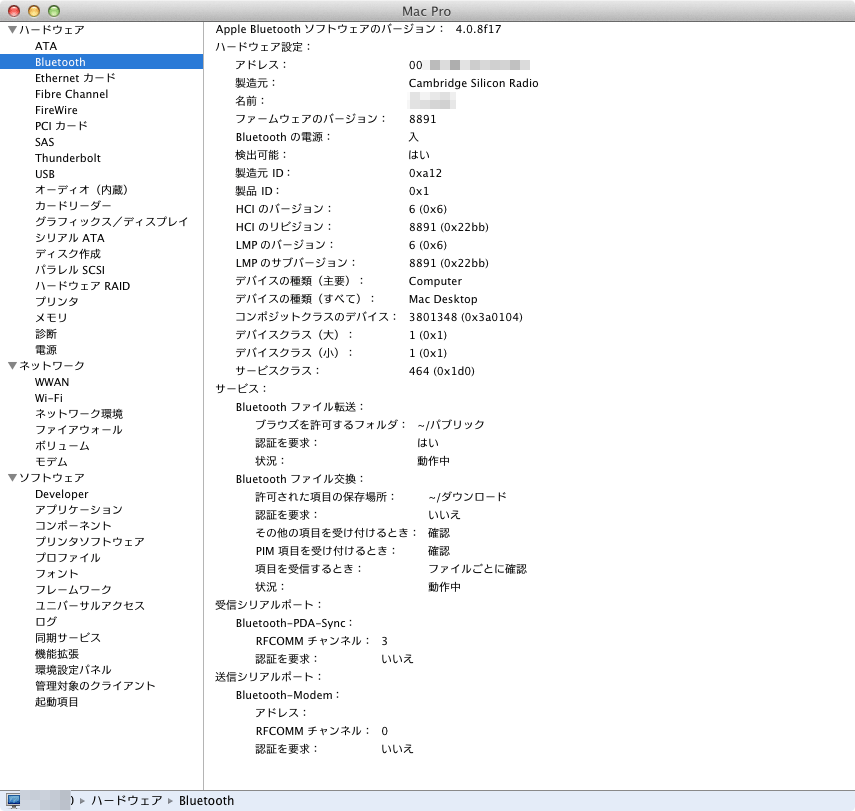Select SAS in the hardware list
Viewport: 855px width, 811px height.
(x=45, y=142)
